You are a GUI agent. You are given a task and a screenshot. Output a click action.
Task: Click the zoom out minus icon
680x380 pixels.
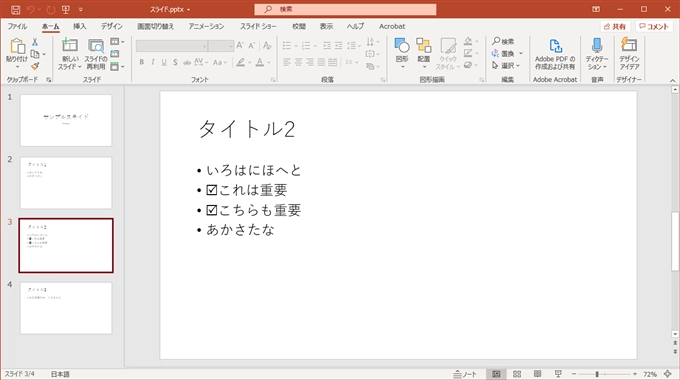click(574, 374)
